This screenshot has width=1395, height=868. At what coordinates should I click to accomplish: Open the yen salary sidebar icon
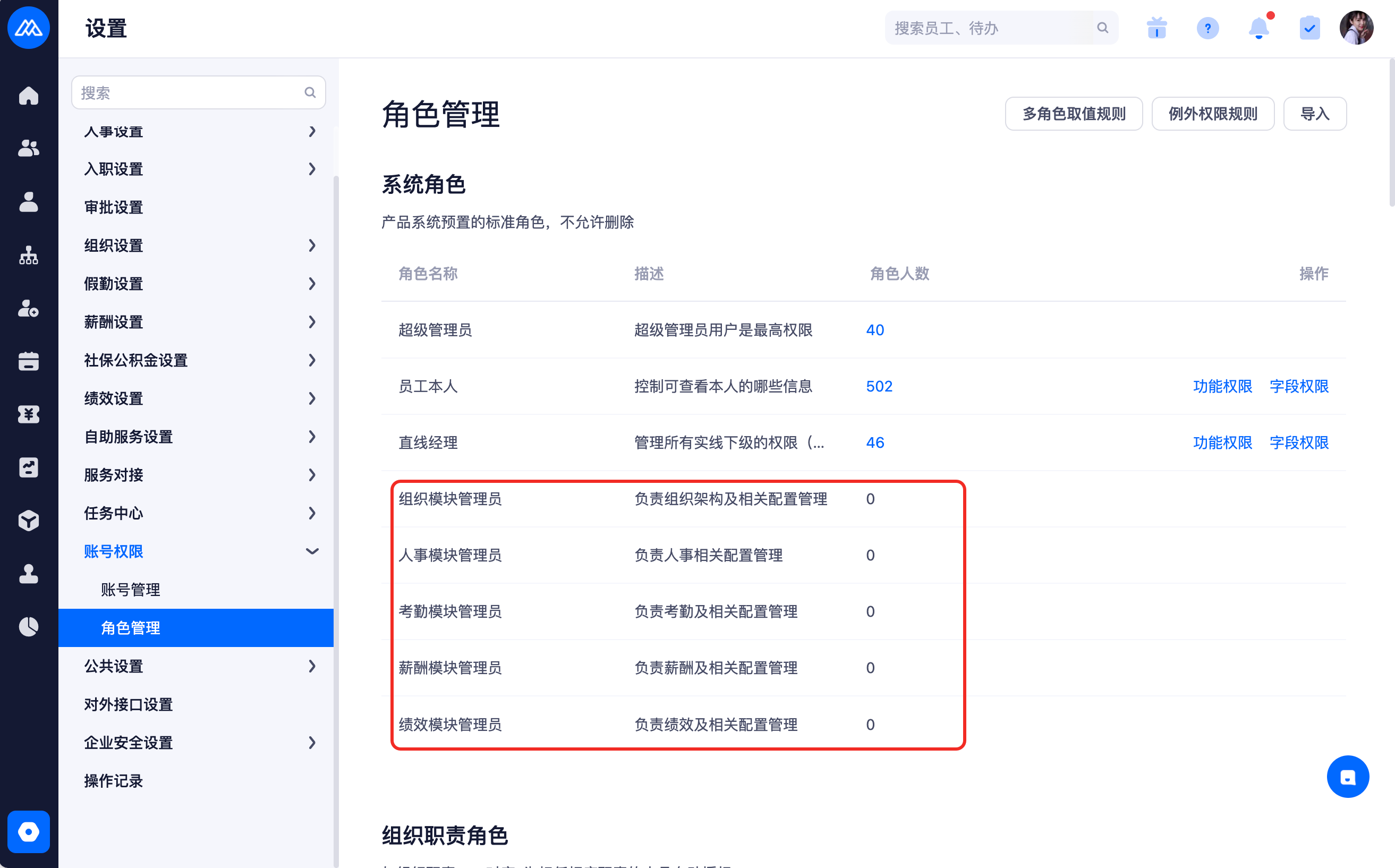click(28, 414)
